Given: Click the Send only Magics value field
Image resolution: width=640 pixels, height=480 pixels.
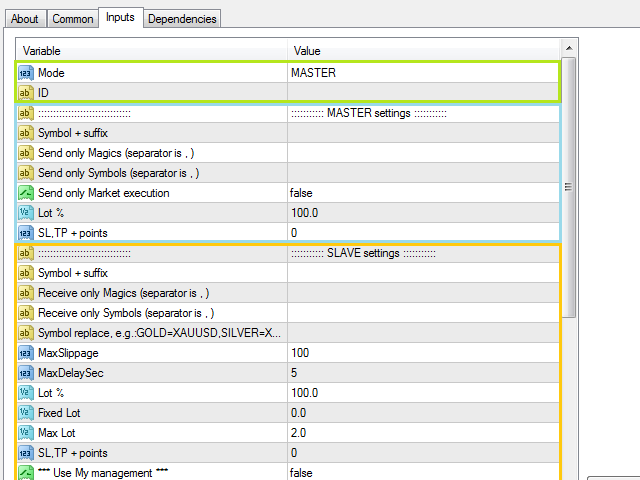Looking at the screenshot, I should coord(424,153).
